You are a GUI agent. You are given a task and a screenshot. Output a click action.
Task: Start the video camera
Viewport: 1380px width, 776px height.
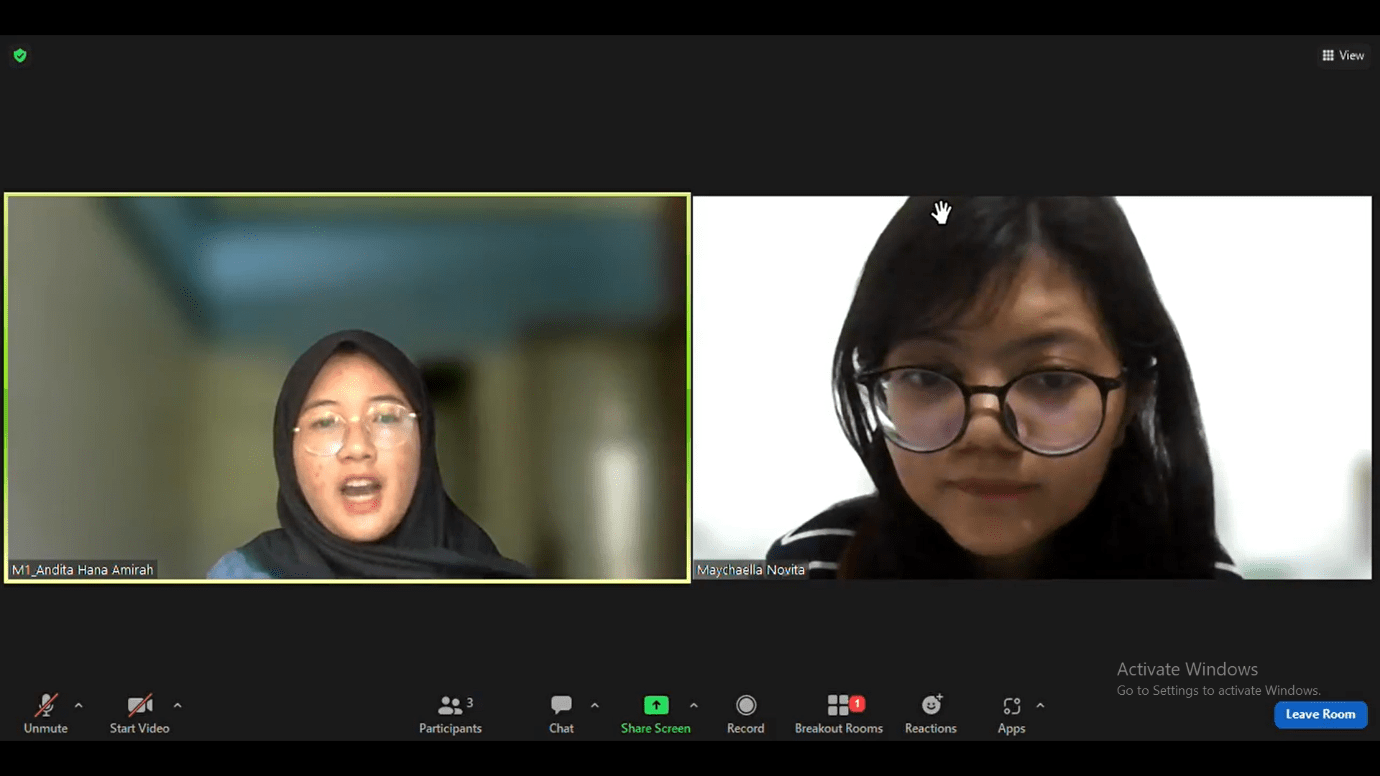pyautogui.click(x=139, y=714)
